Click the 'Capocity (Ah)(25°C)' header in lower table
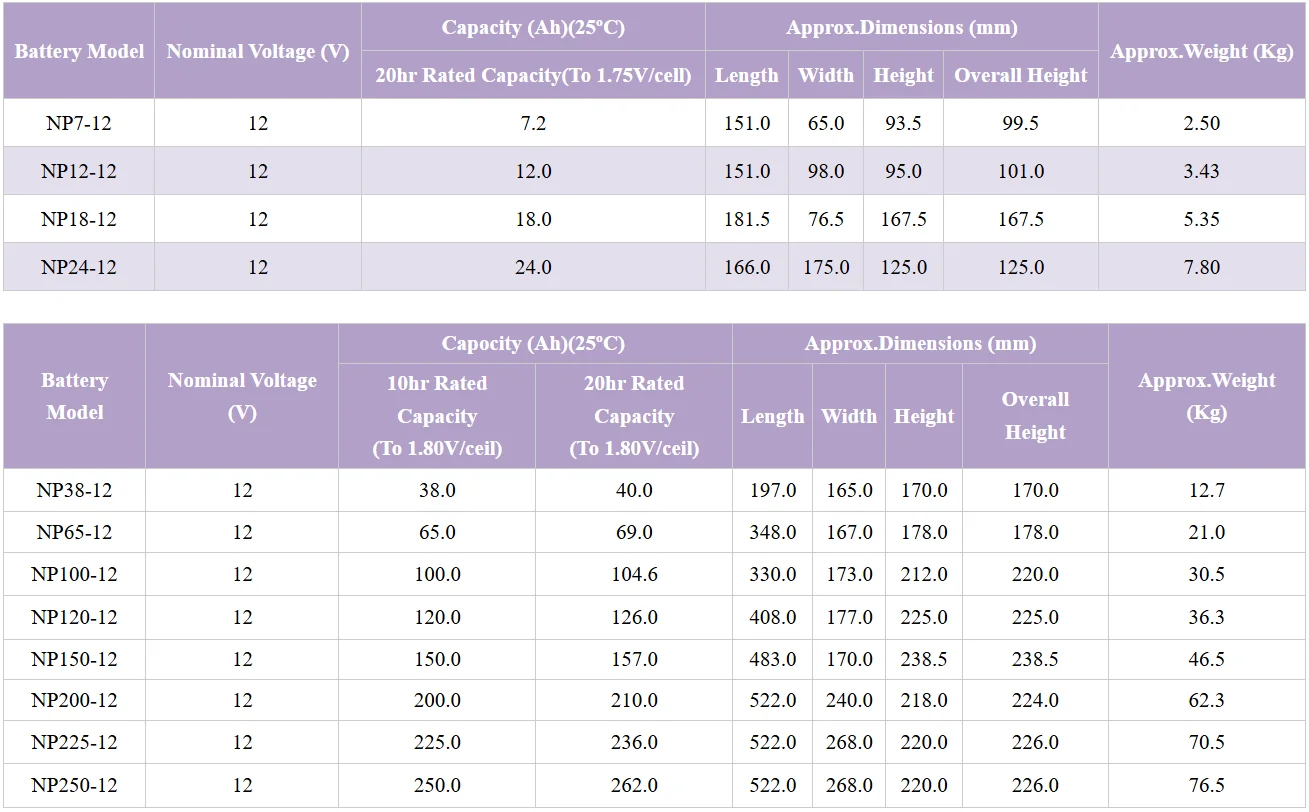This screenshot has height=812, width=1309. (x=533, y=343)
